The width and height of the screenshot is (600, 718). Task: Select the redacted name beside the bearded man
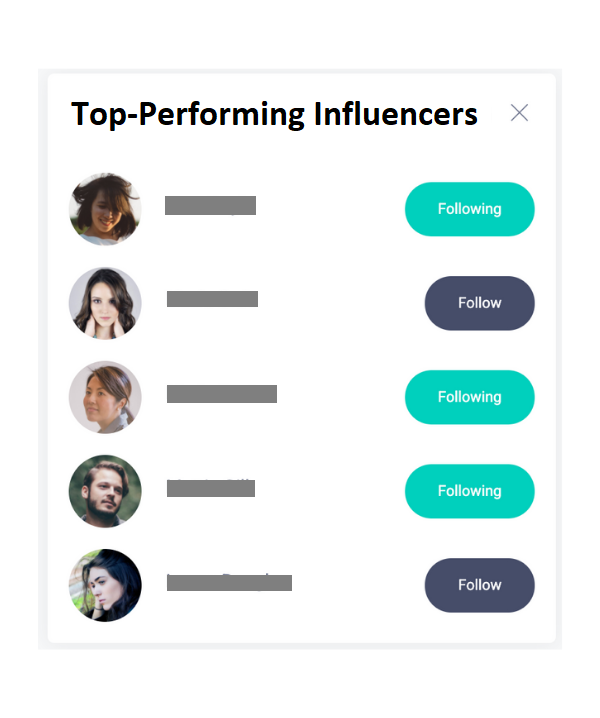coord(211,488)
